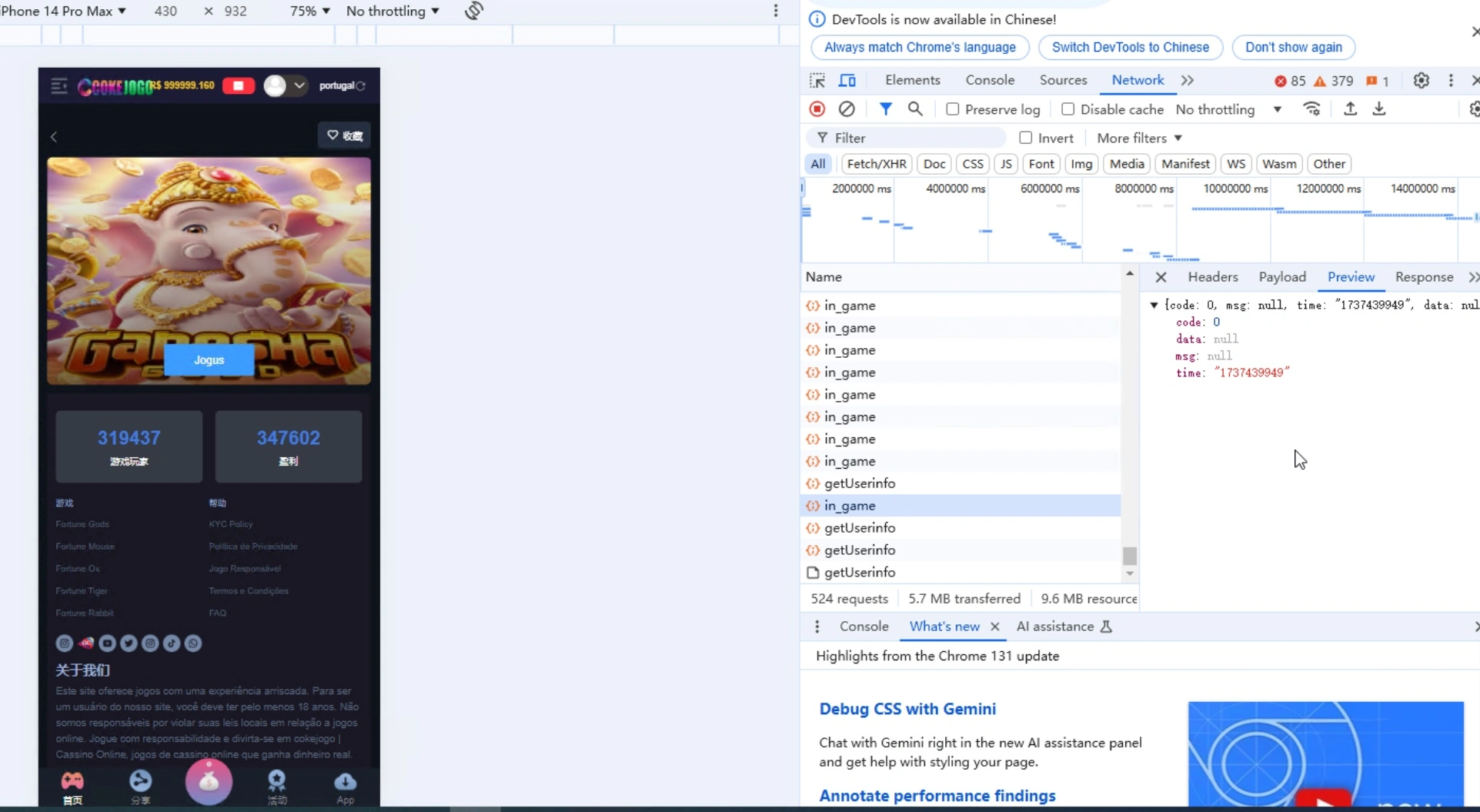
Task: Open the game site hamburger menu
Action: (x=59, y=85)
